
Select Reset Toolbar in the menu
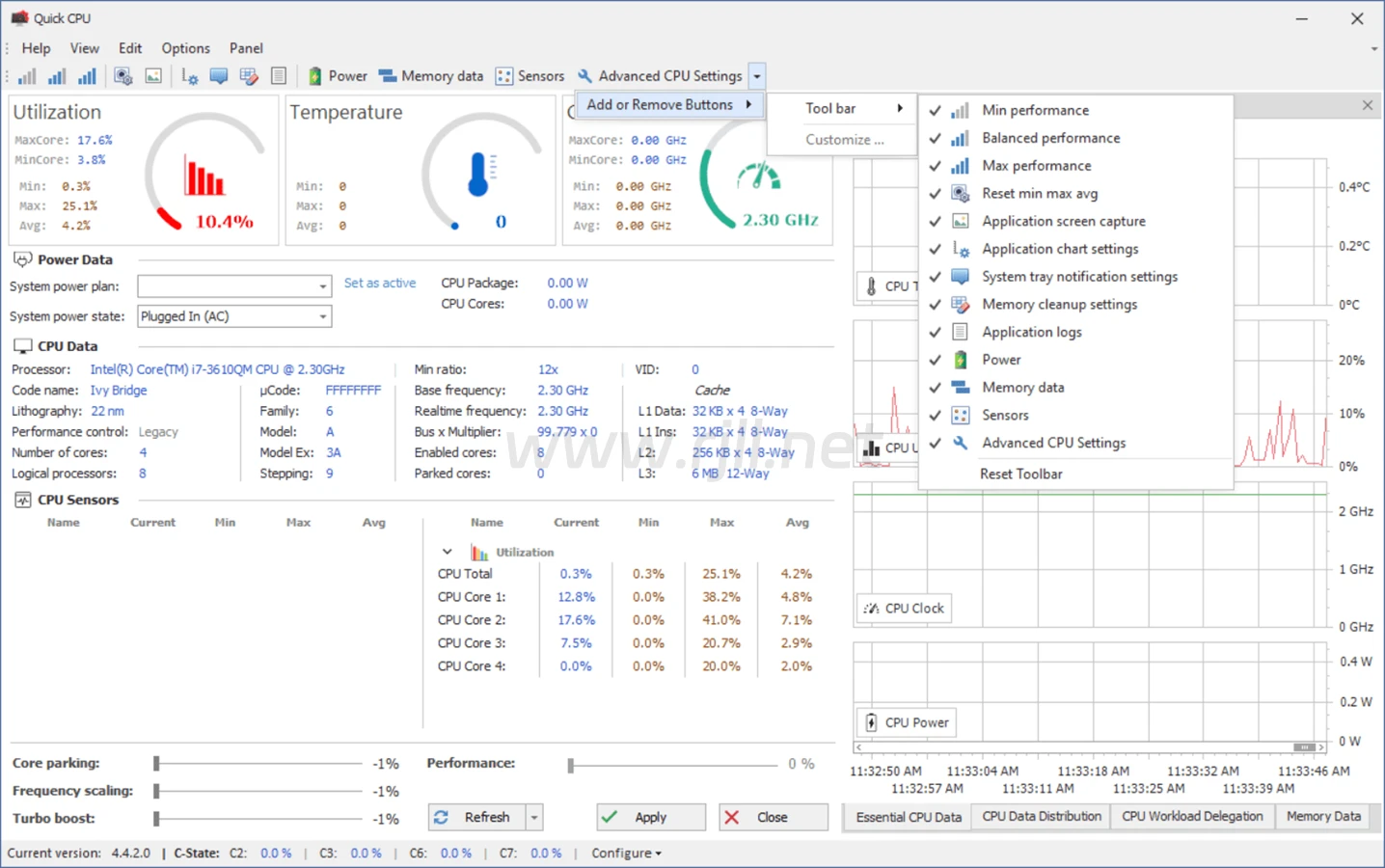pos(1020,474)
